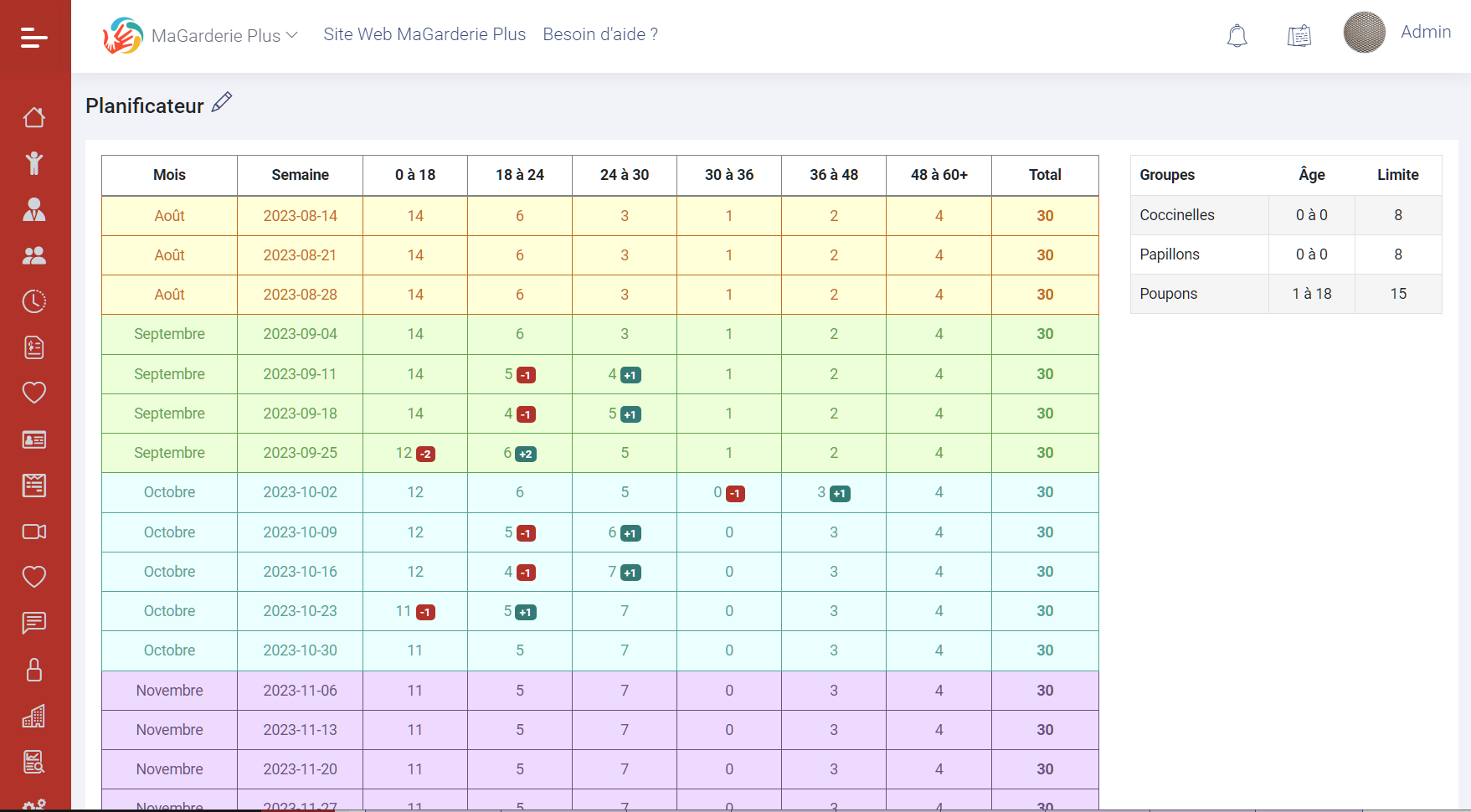Image resolution: width=1471 pixels, height=812 pixels.
Task: Open the ID card sidebar icon
Action: (x=34, y=439)
